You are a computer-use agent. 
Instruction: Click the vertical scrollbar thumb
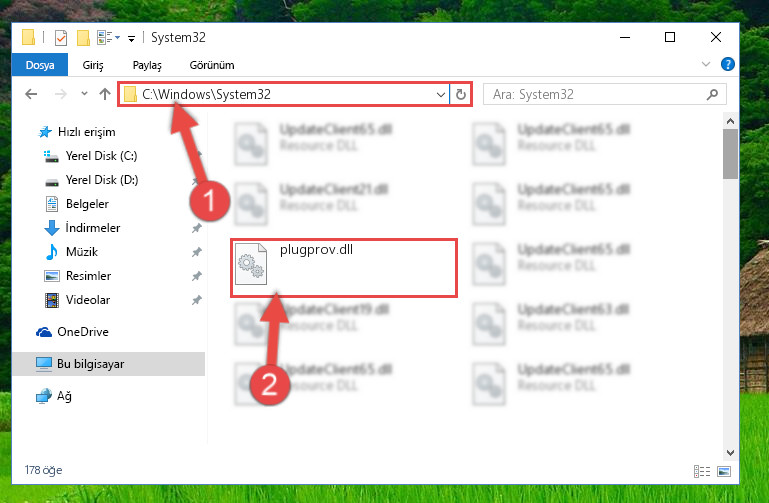pos(730,154)
